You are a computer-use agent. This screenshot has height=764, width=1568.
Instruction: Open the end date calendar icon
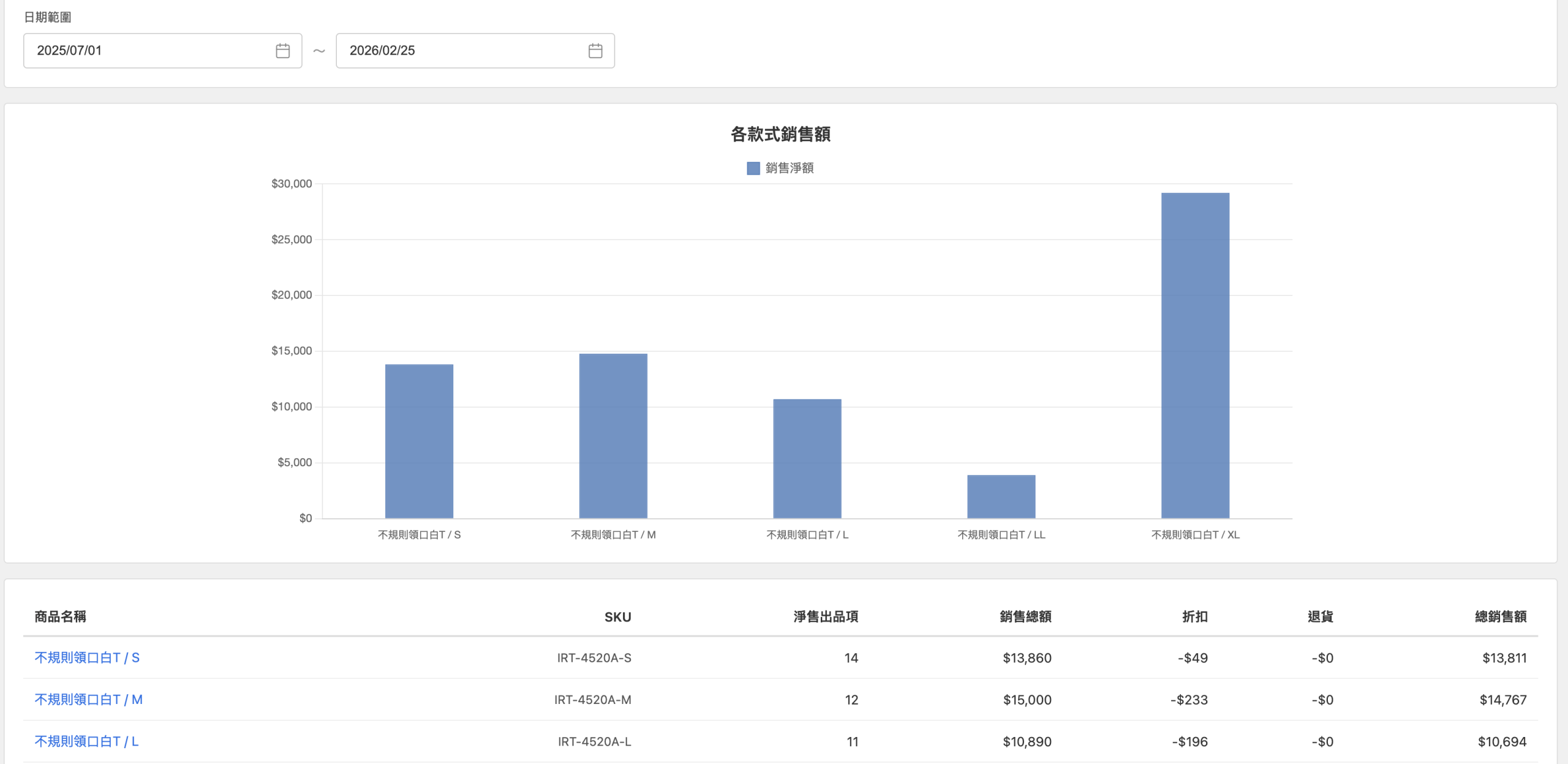pos(595,51)
